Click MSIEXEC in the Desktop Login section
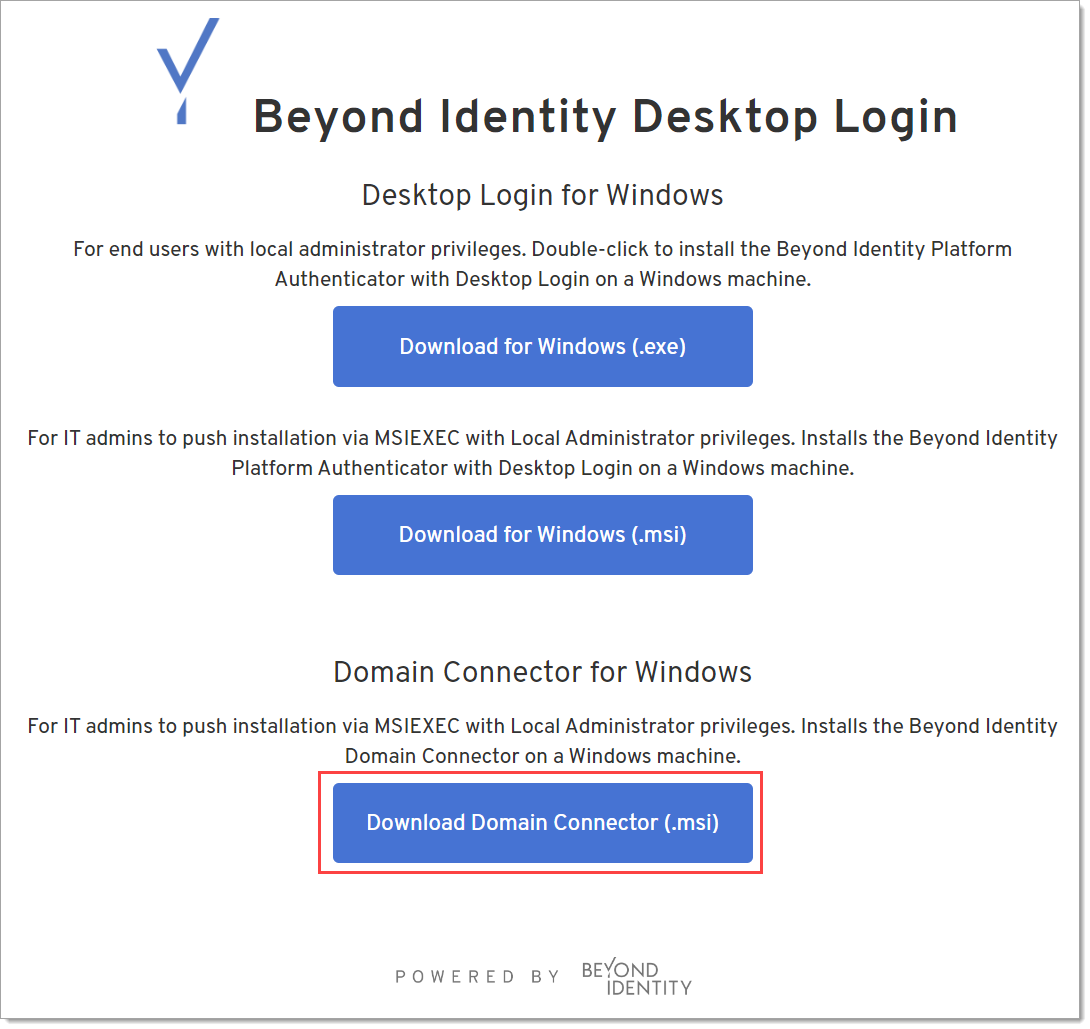 [x=419, y=438]
